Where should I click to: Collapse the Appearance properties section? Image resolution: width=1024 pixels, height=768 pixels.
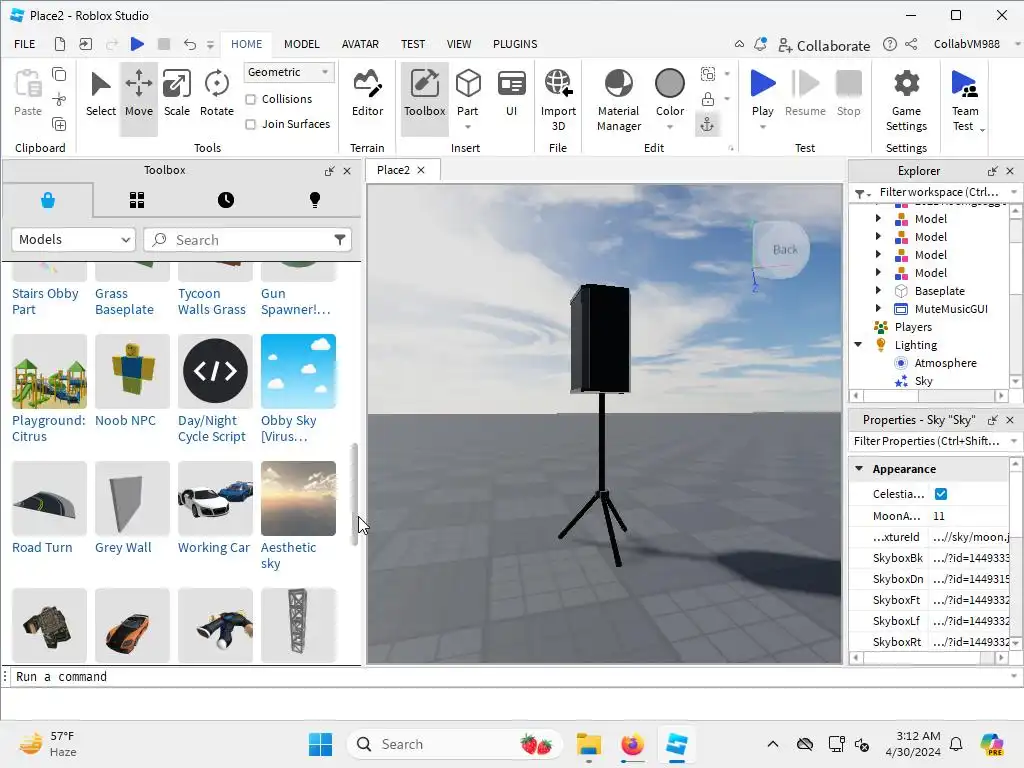coord(859,469)
